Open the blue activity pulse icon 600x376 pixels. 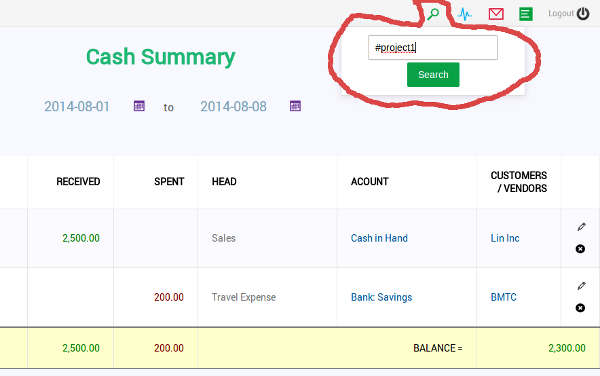(x=464, y=14)
